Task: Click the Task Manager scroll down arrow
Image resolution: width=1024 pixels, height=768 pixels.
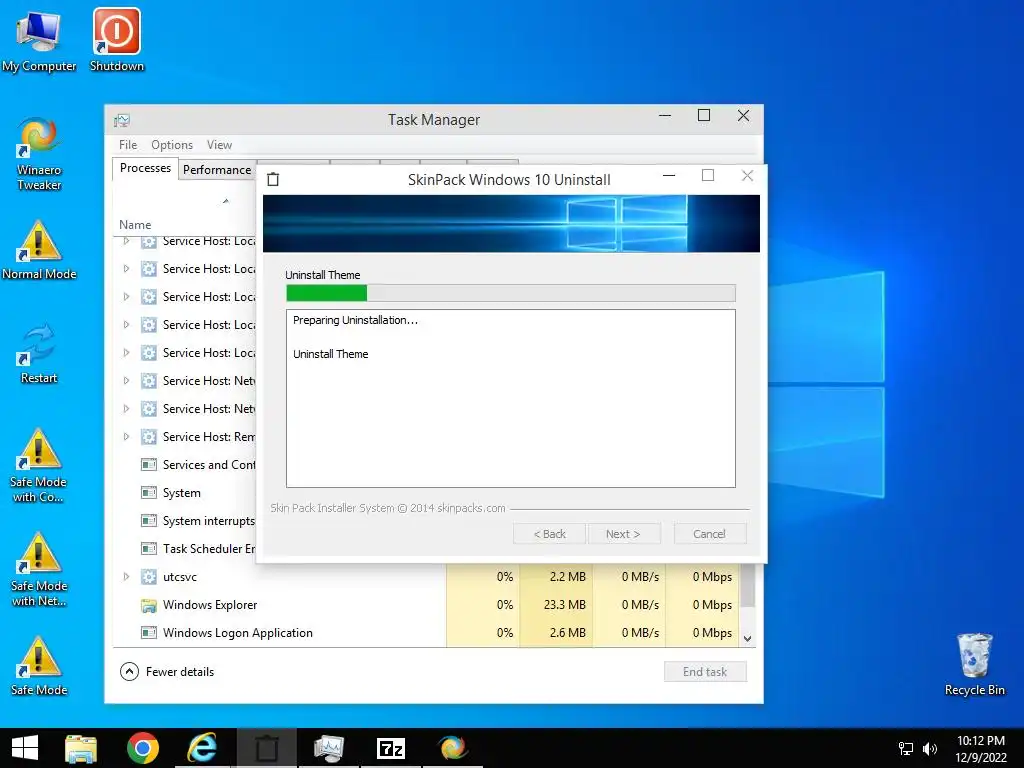Action: pos(748,639)
